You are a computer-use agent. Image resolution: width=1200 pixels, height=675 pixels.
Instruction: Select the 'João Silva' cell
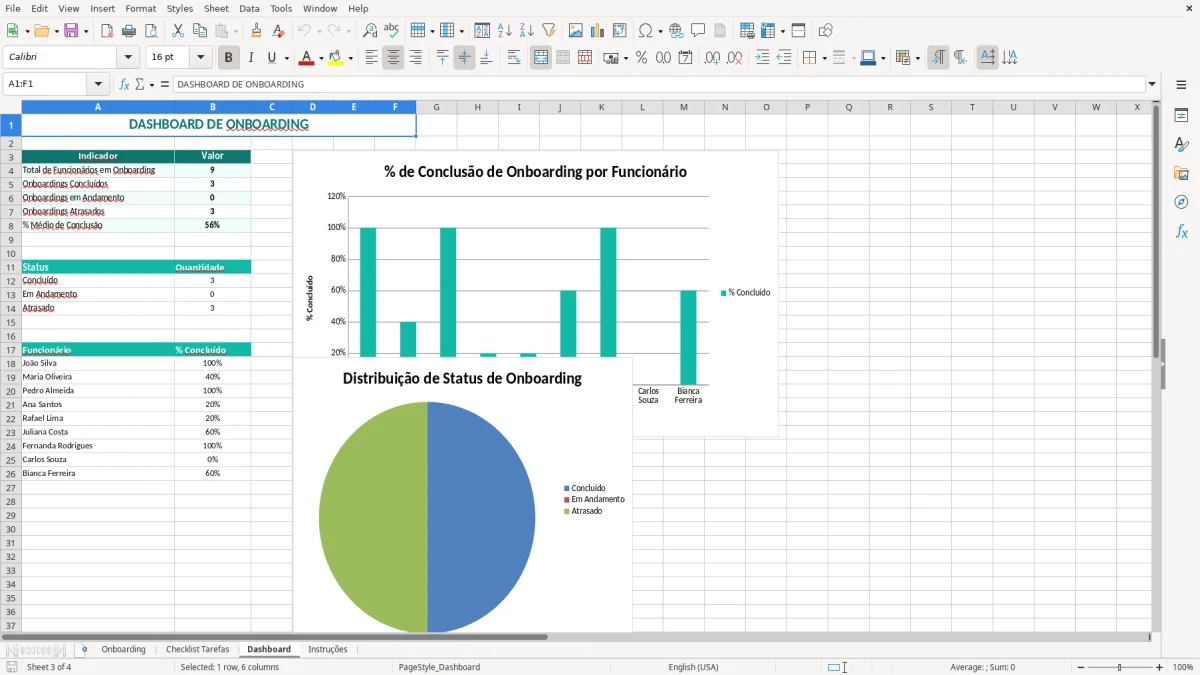tap(98, 363)
